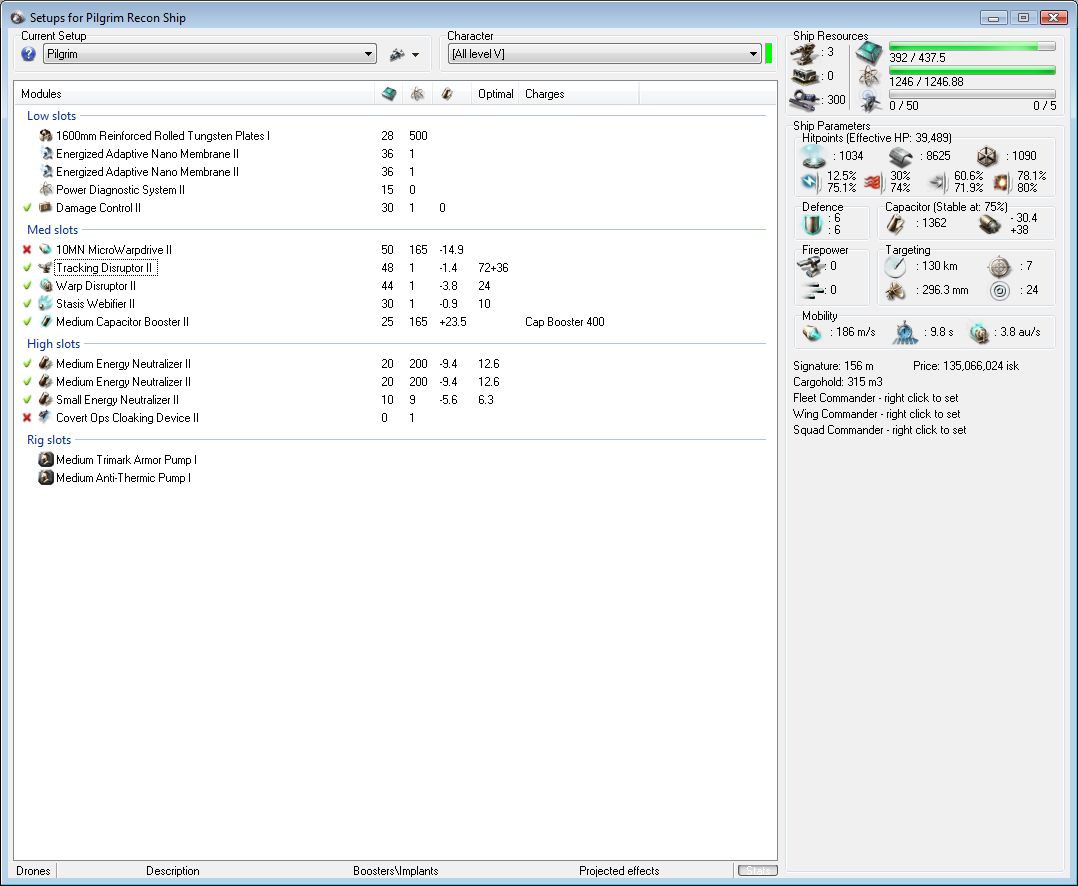Image resolution: width=1078 pixels, height=886 pixels.
Task: Click the turret hardpoints icon in Ship Resources
Action: click(804, 53)
